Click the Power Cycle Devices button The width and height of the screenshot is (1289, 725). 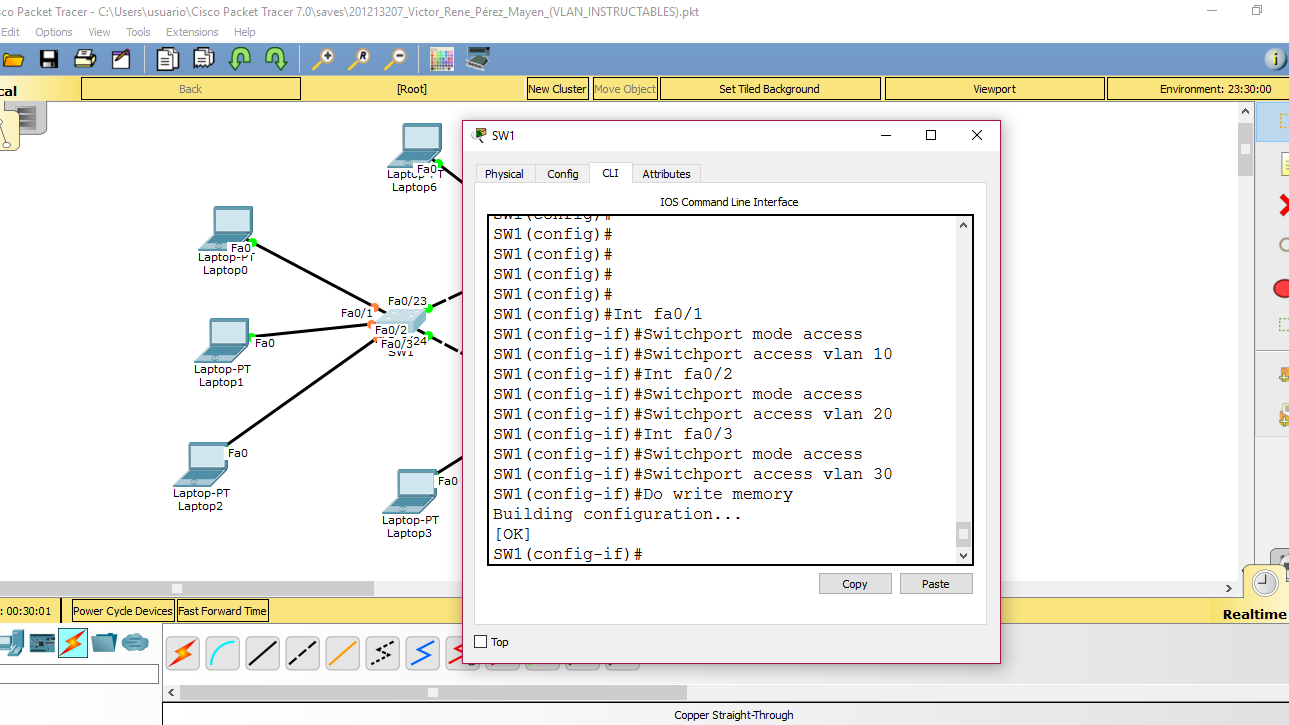tap(123, 611)
